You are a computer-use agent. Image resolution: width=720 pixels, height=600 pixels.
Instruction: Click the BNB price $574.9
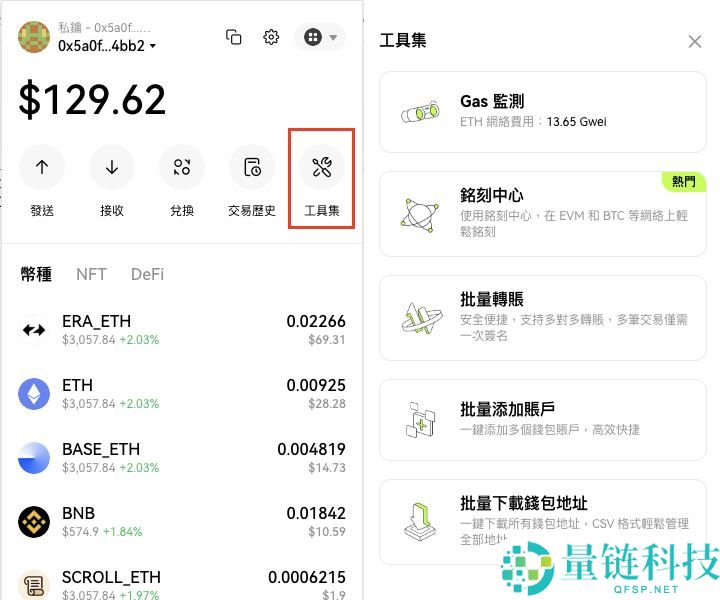[x=80, y=532]
